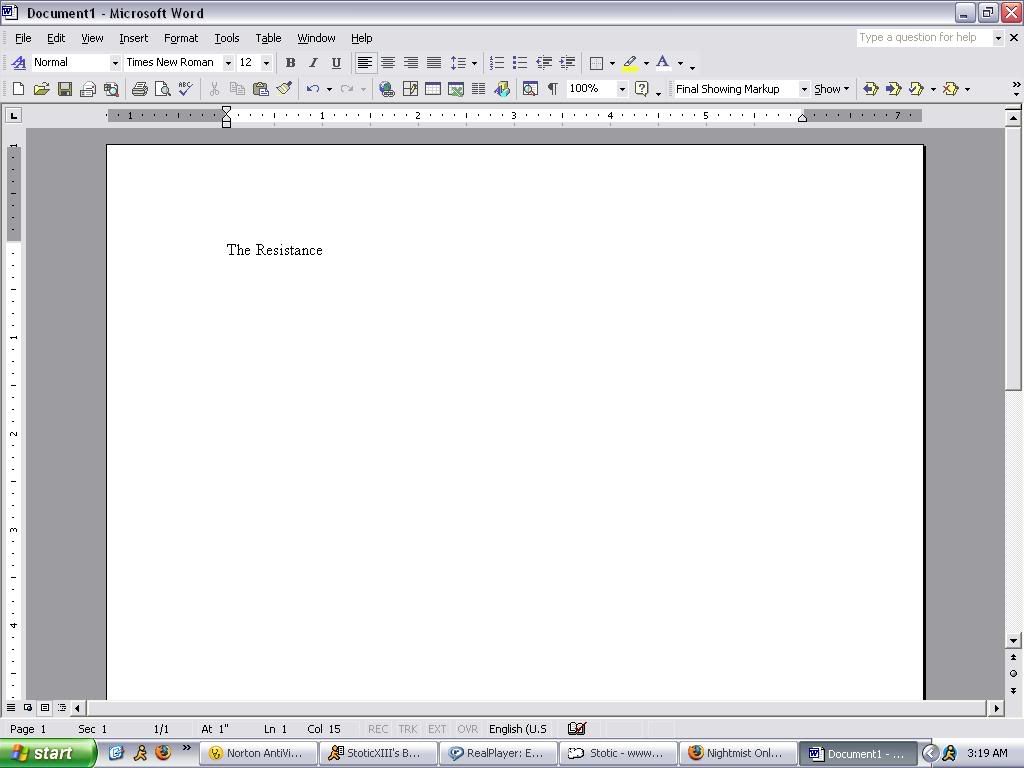
Task: Open the Line Spacing dropdown arrow
Action: pyautogui.click(x=474, y=63)
